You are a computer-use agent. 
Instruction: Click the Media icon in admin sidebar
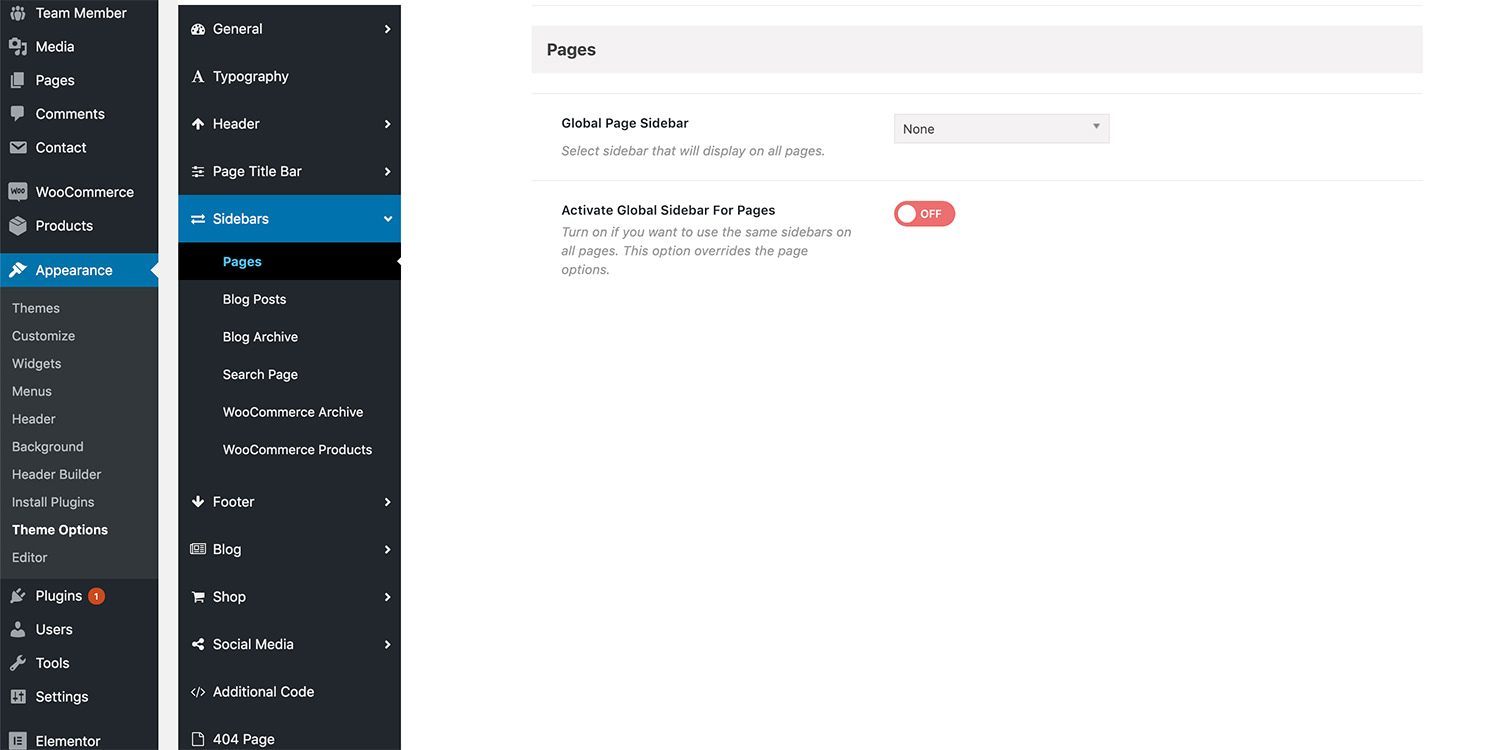tap(18, 47)
